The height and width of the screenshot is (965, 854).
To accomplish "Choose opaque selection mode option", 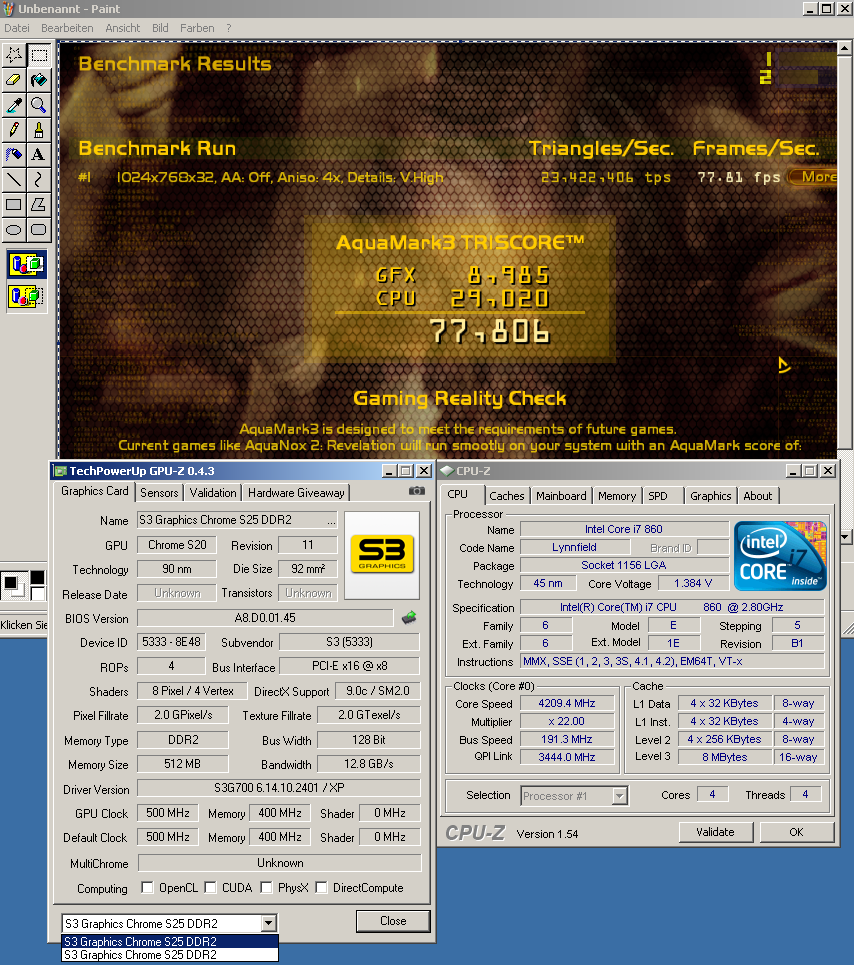I will pyautogui.click(x=26, y=265).
